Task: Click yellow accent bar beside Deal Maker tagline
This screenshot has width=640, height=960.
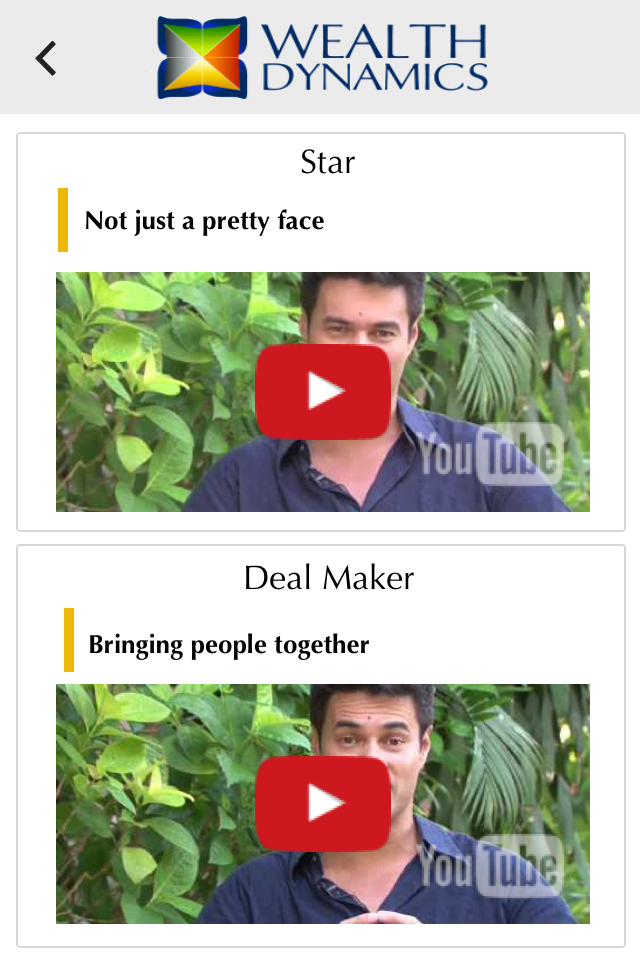Action: click(69, 640)
